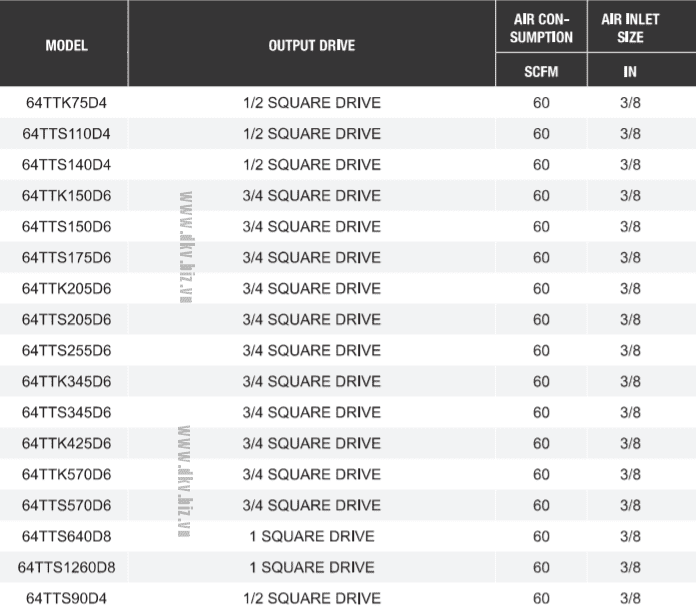Click the OUTPUT DRIVE column header
The height and width of the screenshot is (616, 696).
click(311, 46)
